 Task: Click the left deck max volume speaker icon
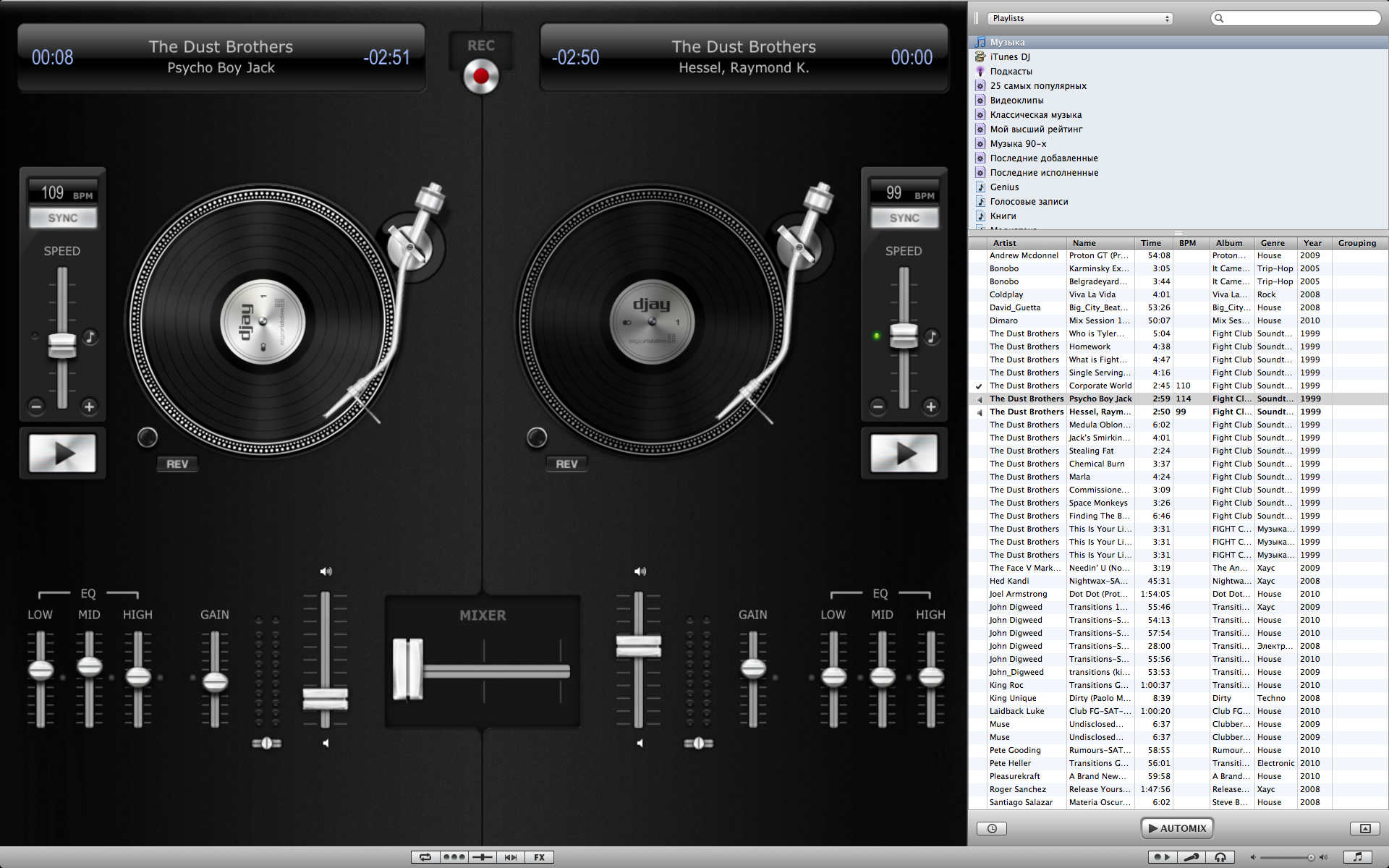[326, 571]
